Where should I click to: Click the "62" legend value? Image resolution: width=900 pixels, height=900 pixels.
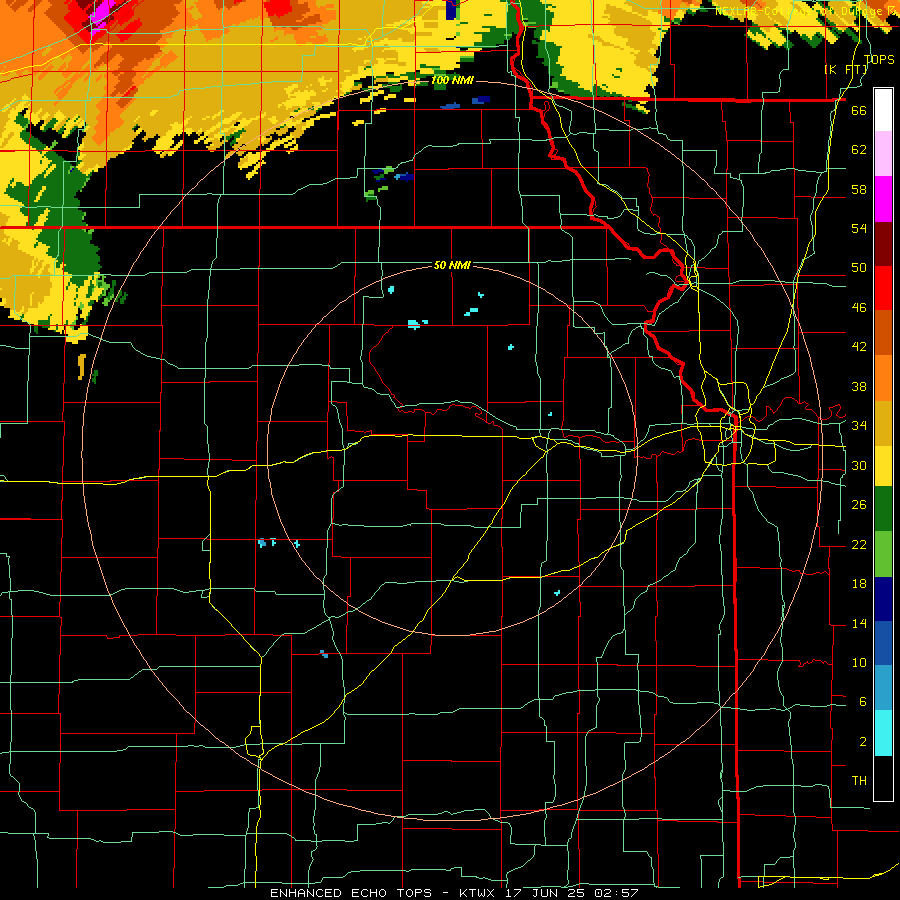859,149
